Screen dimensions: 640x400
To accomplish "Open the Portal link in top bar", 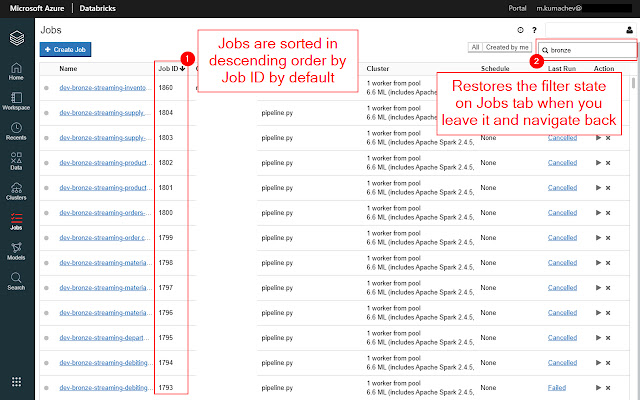I will (x=517, y=8).
